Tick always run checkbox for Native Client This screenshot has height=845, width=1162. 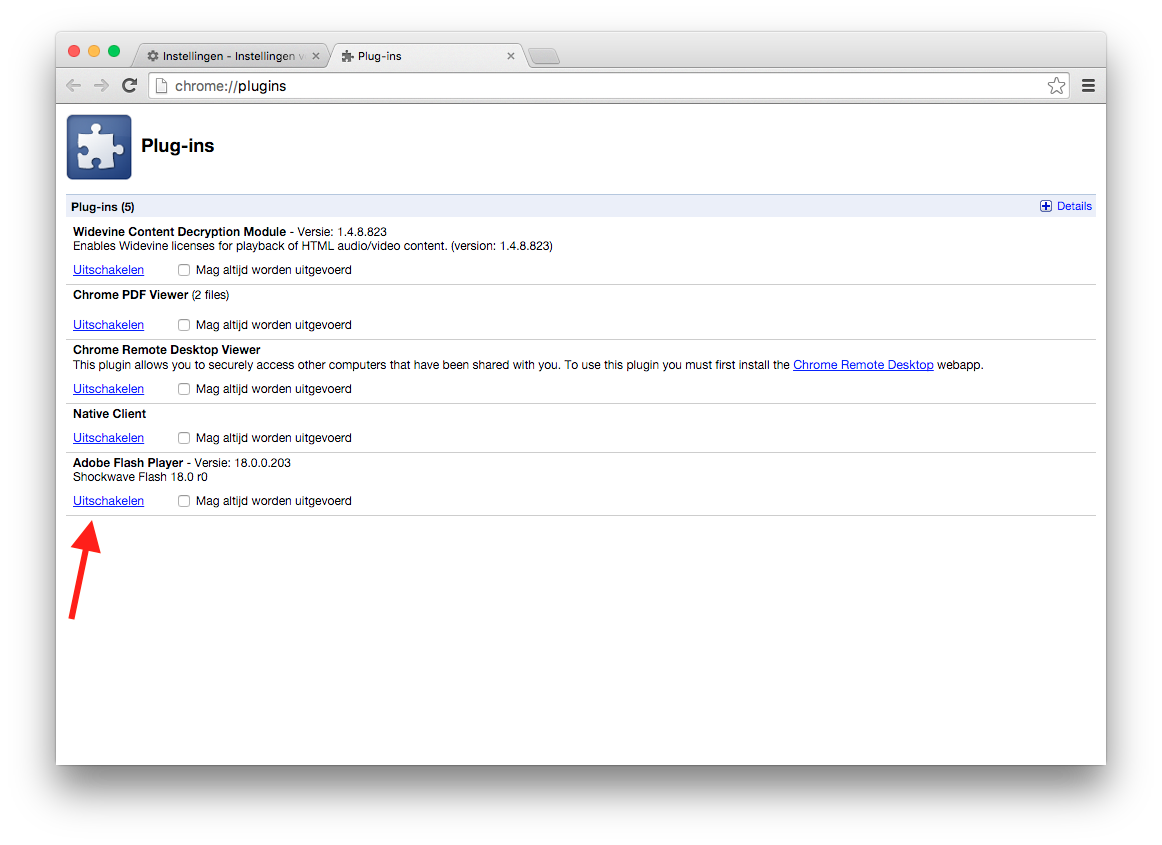pyautogui.click(x=184, y=438)
